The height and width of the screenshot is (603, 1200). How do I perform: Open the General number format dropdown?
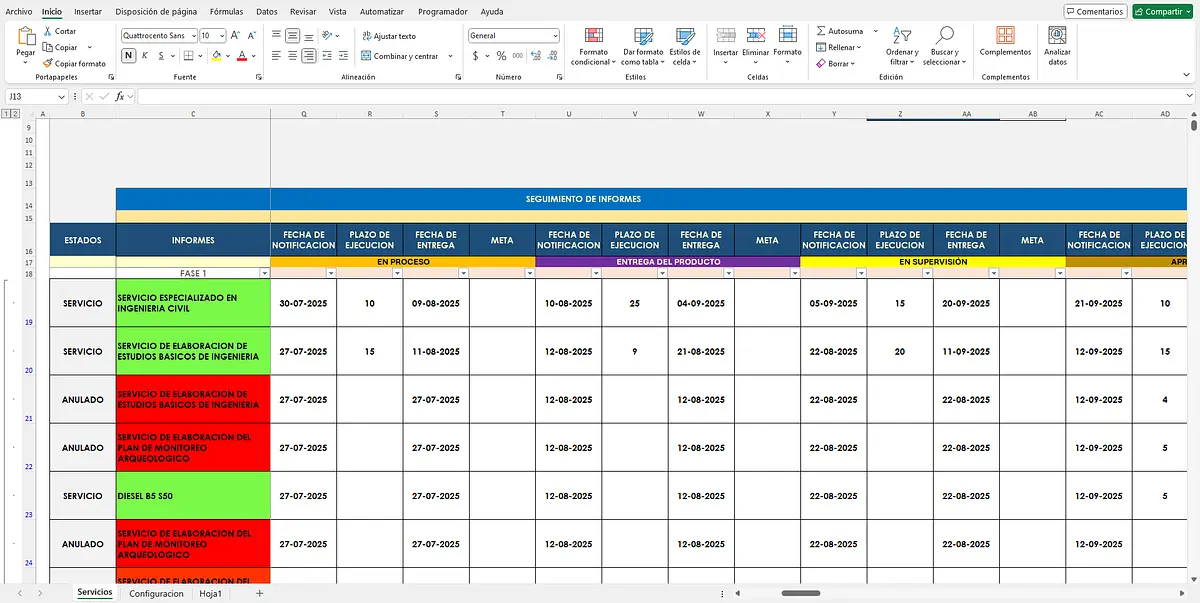tap(555, 35)
